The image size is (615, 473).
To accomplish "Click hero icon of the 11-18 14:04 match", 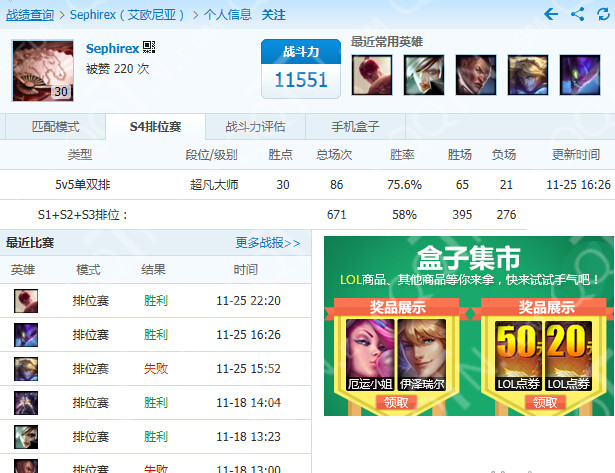I will 26,403.
